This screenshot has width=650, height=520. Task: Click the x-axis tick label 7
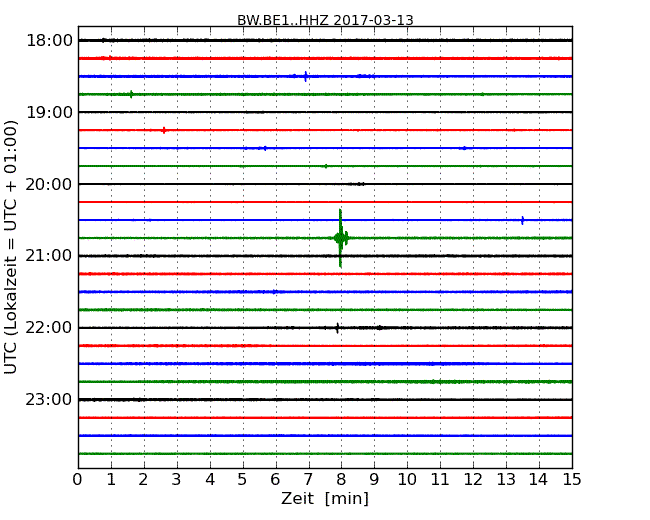[x=308, y=479]
